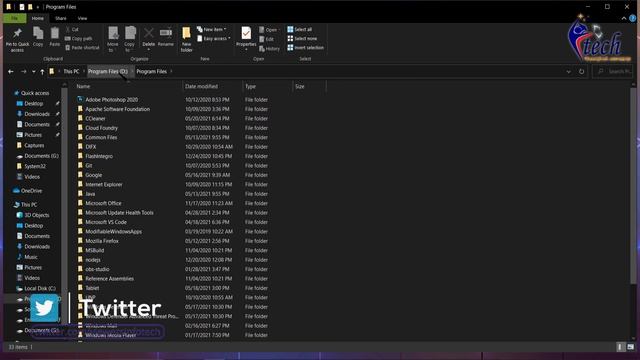The width and height of the screenshot is (640, 360).
Task: Click Copy path command
Action: [78, 38]
